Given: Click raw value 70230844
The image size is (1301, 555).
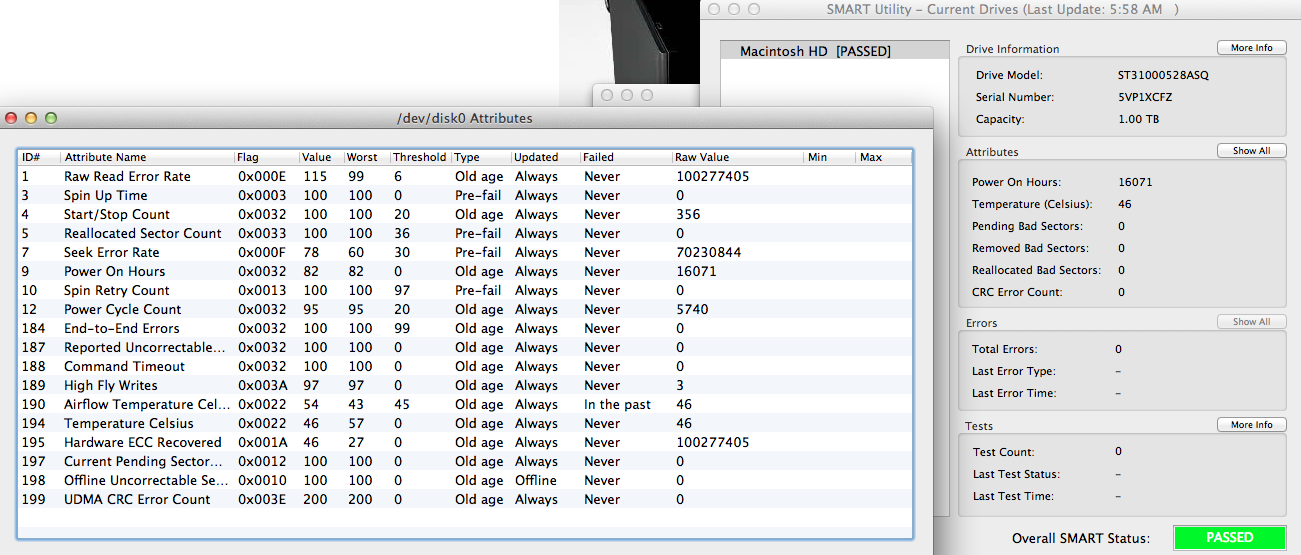Looking at the screenshot, I should pyautogui.click(x=709, y=252).
